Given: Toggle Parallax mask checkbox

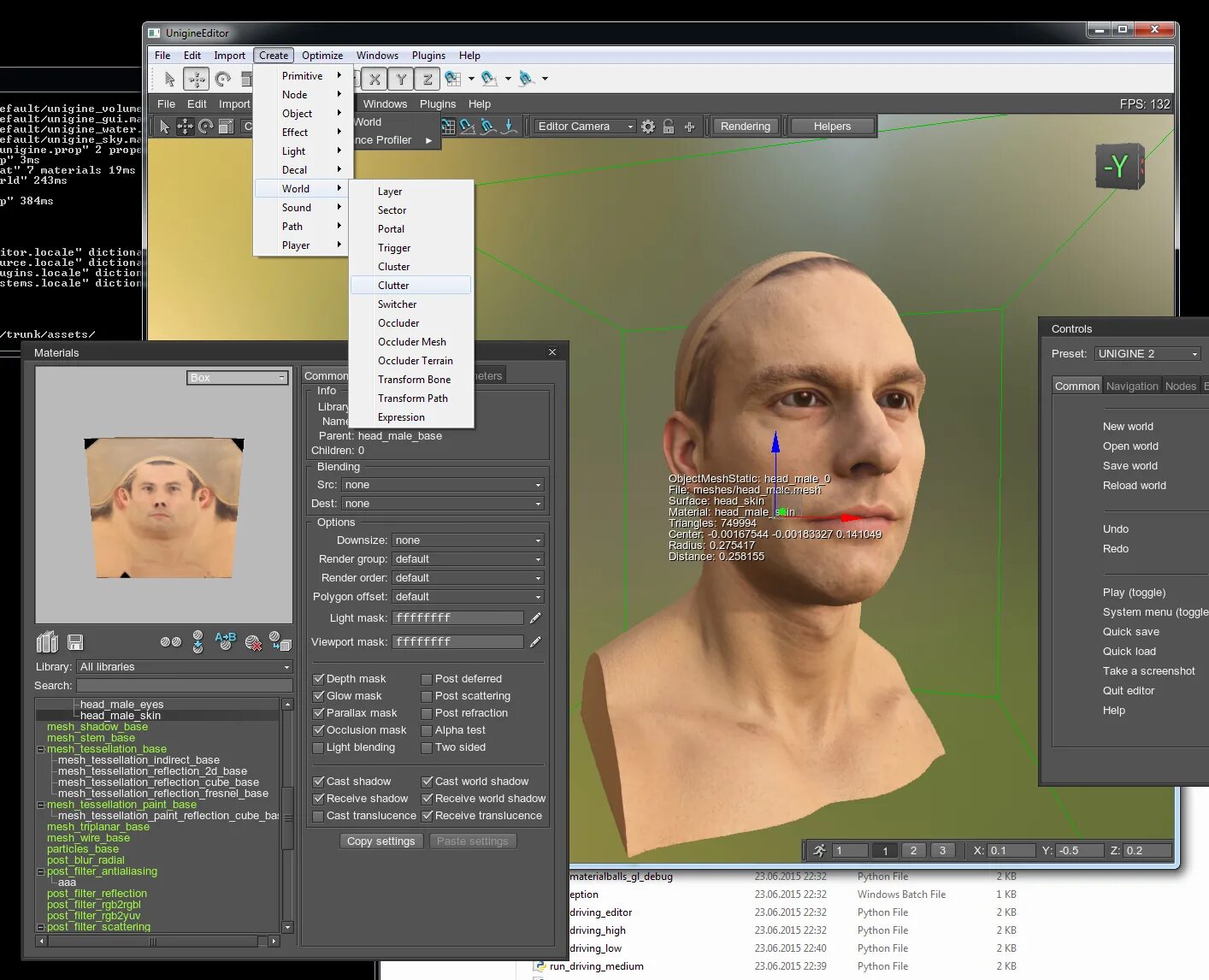Looking at the screenshot, I should 318,713.
